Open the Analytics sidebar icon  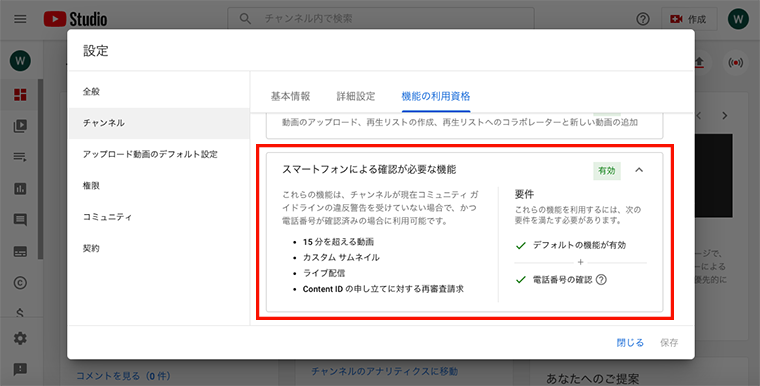pos(20,189)
